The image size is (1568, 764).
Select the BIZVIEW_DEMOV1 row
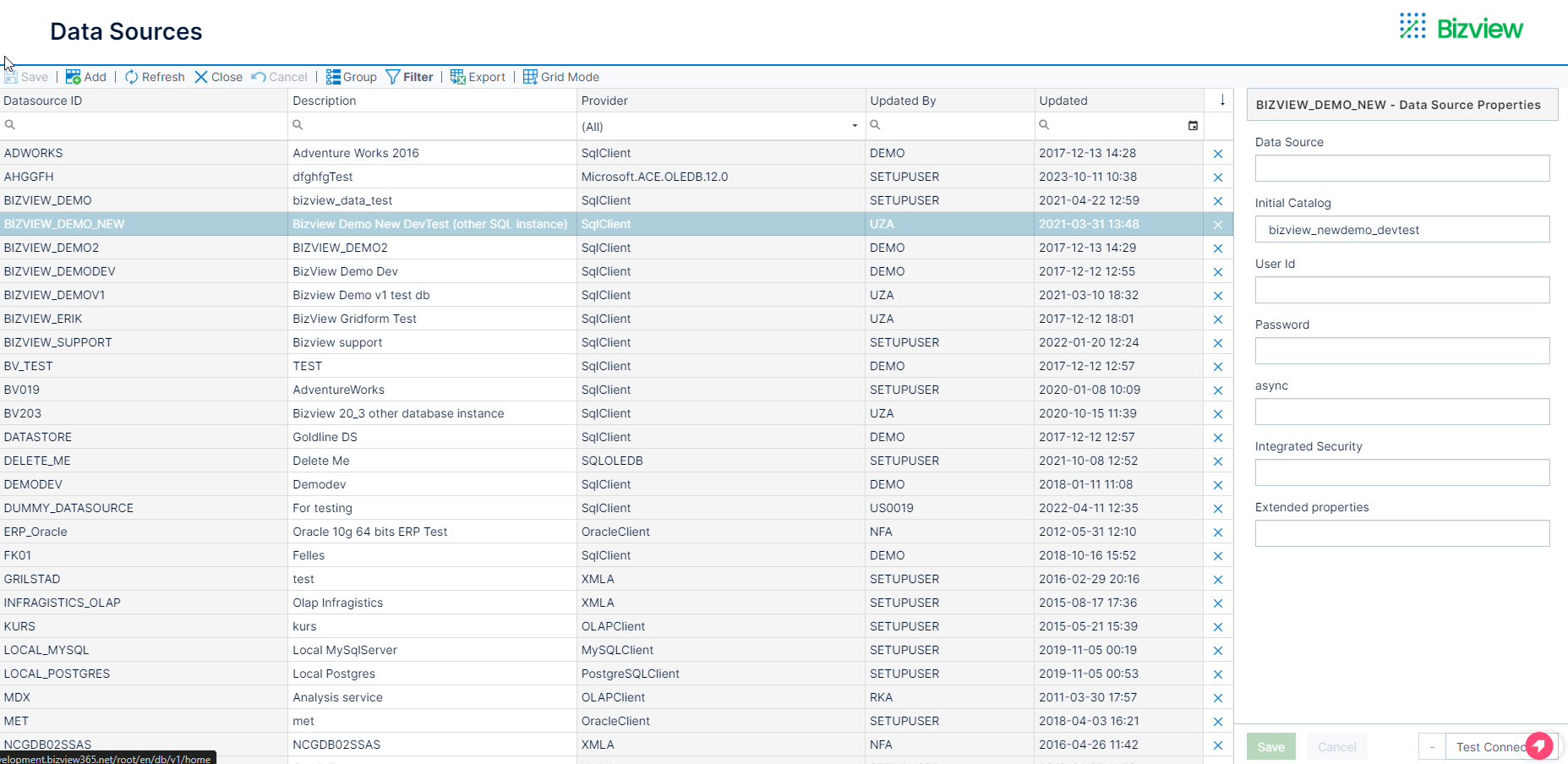coord(616,295)
